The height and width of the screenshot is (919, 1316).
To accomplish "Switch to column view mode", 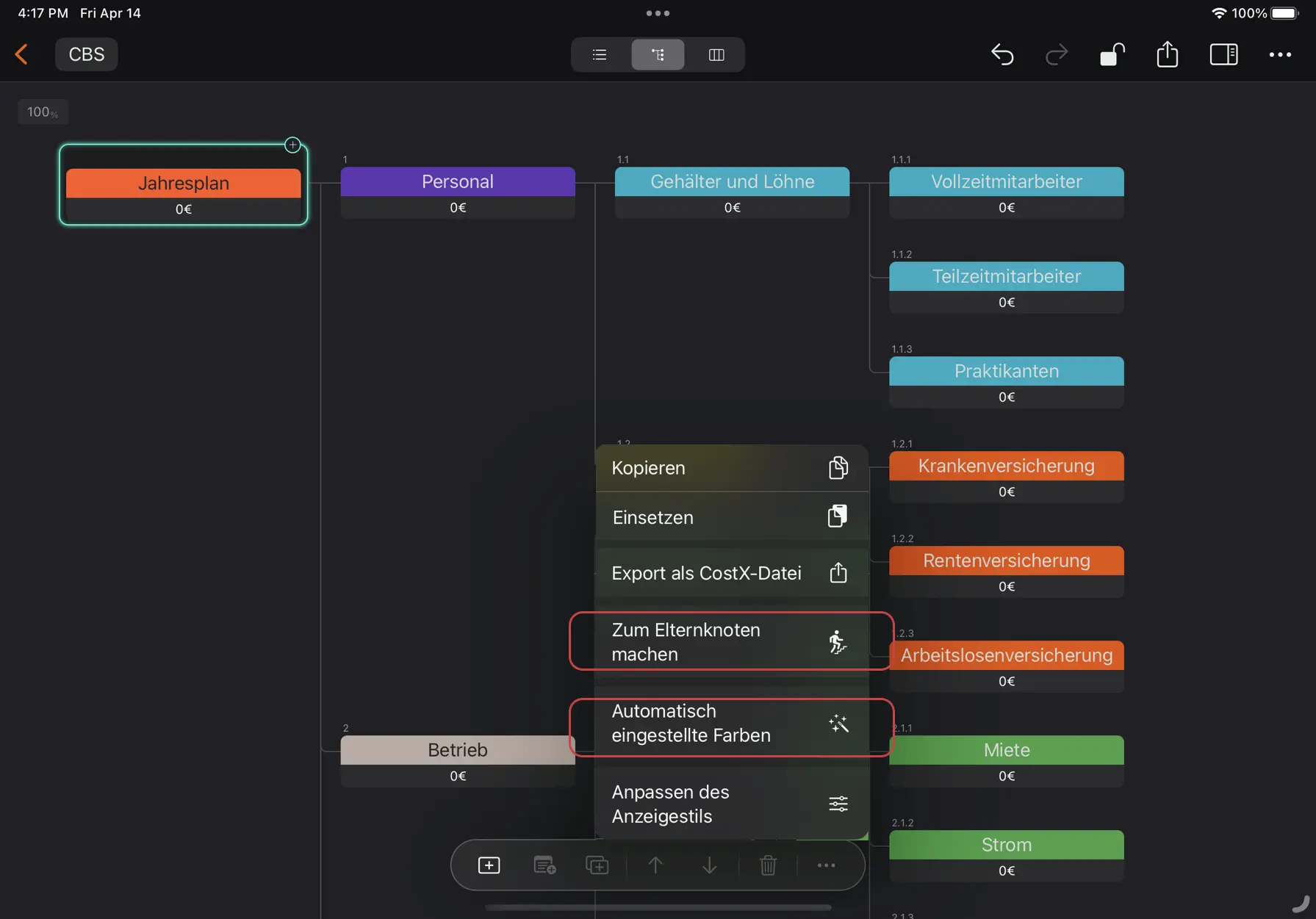I will (716, 54).
